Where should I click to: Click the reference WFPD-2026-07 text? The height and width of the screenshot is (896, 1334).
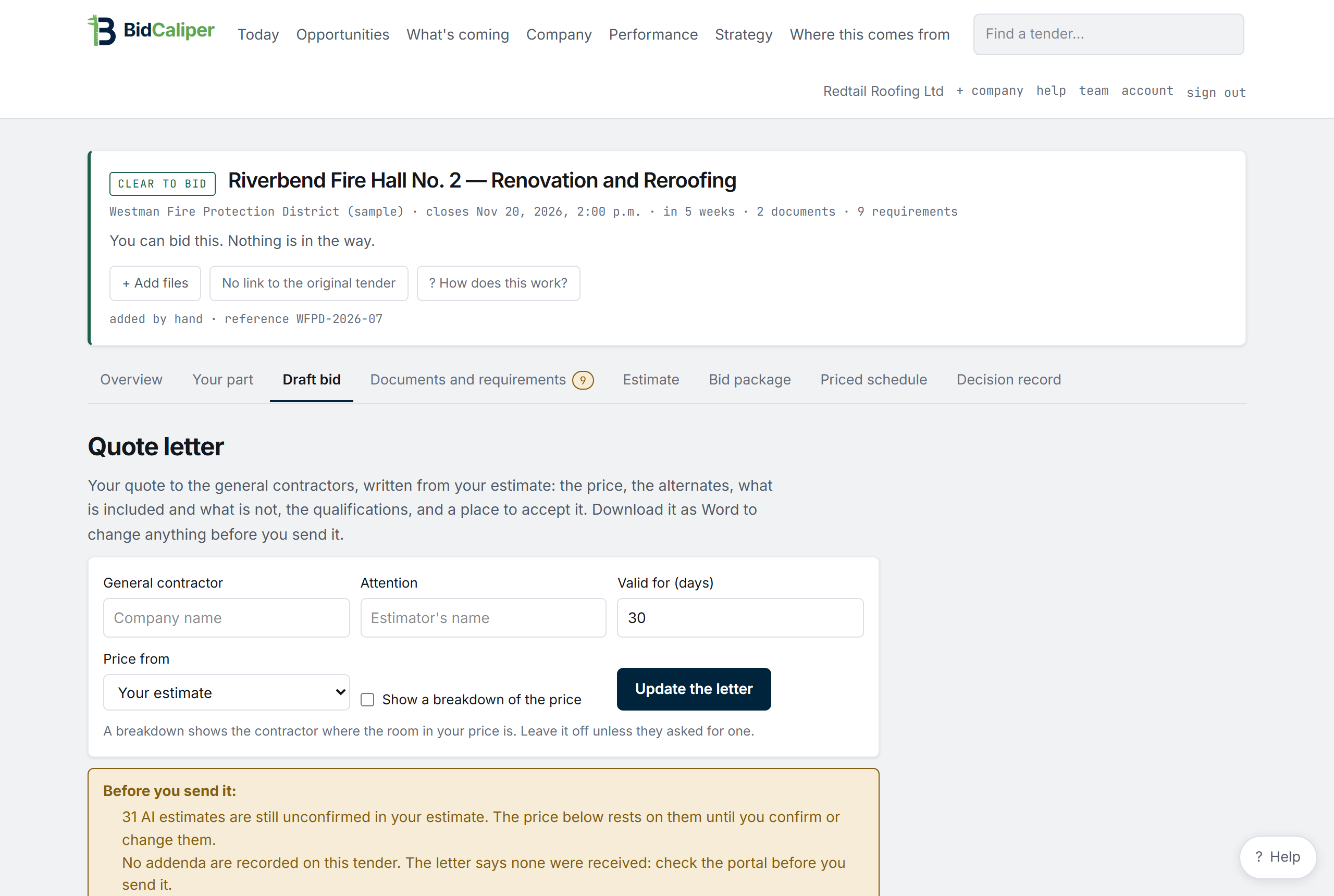(303, 319)
